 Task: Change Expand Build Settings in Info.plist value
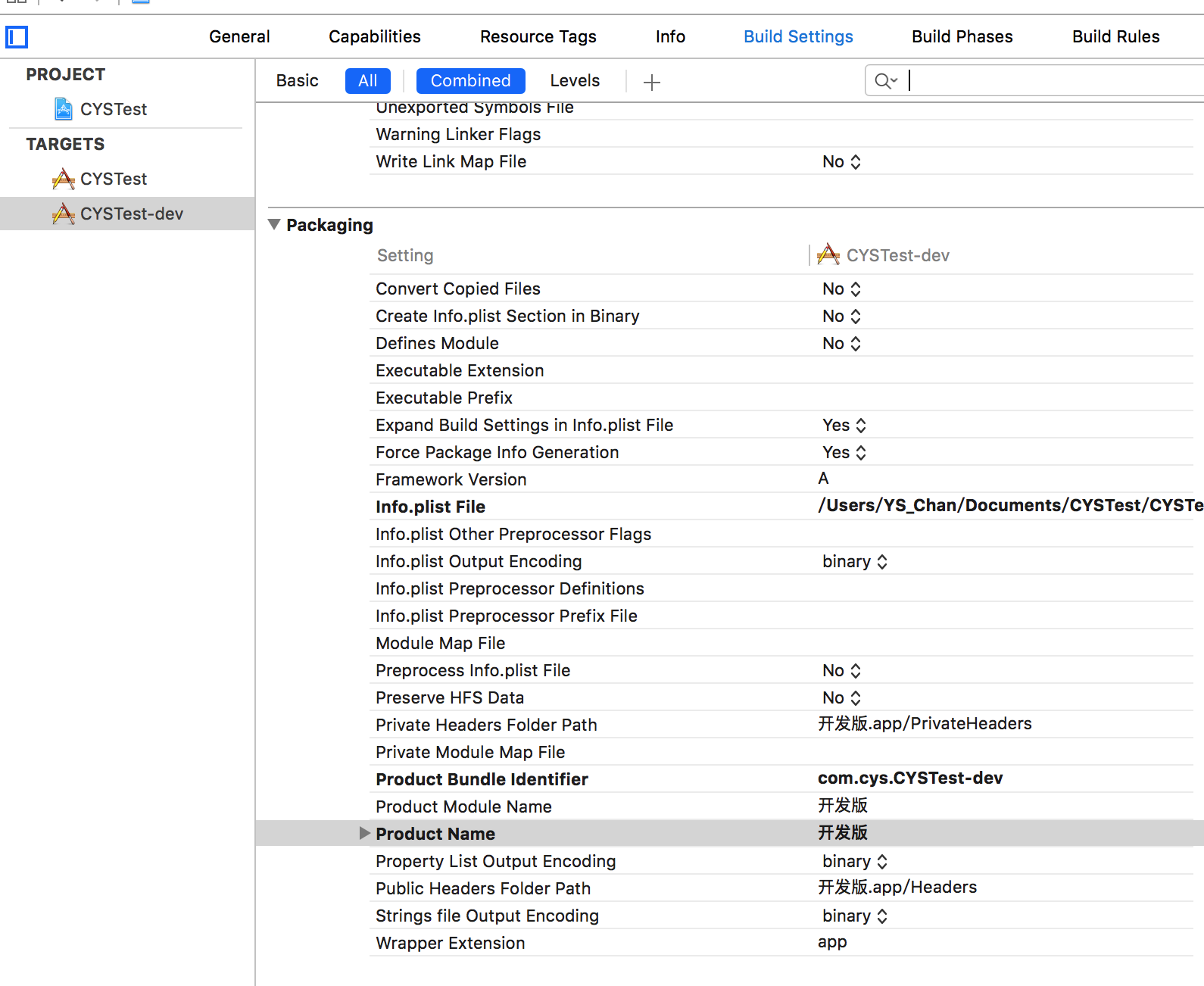click(844, 425)
